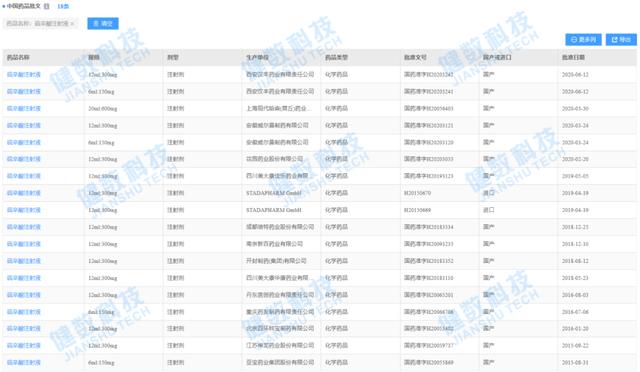The width and height of the screenshot is (640, 372).
Task: Click the STADAPHARM GmbH cell for H20150670
Action: pos(273,193)
